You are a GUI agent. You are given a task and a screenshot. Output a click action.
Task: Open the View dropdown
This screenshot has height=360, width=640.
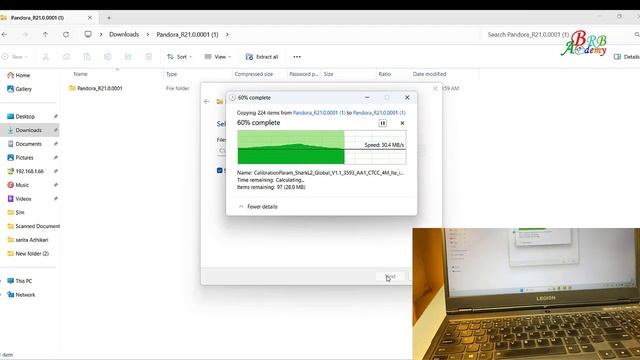[218, 57]
